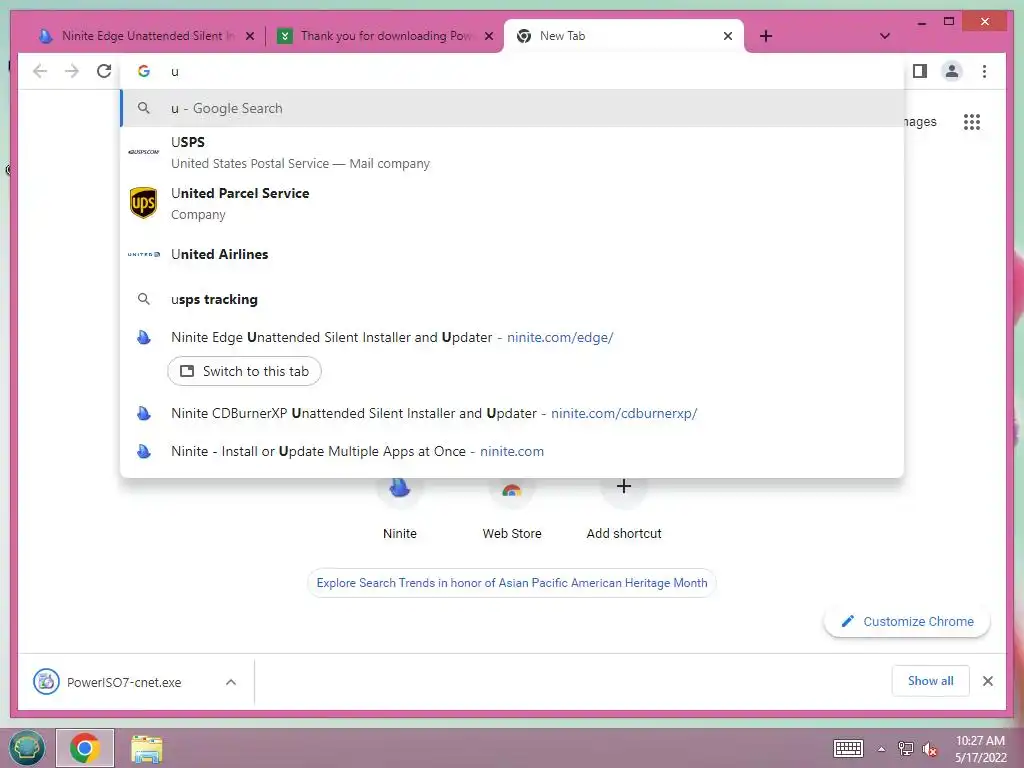
Task: Click Show all downloads button
Action: pyautogui.click(x=931, y=681)
